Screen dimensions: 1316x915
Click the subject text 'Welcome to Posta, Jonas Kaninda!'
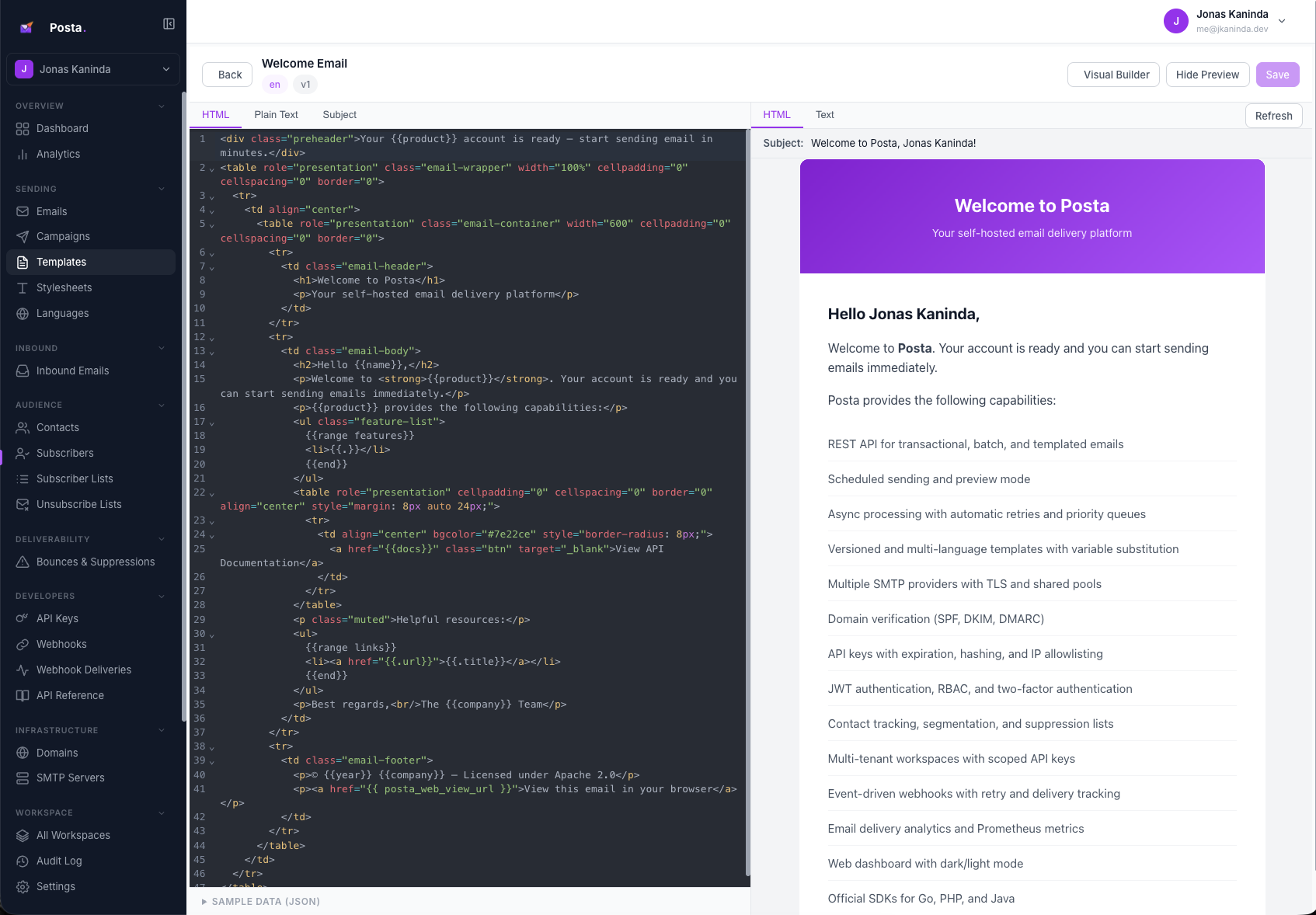point(893,144)
